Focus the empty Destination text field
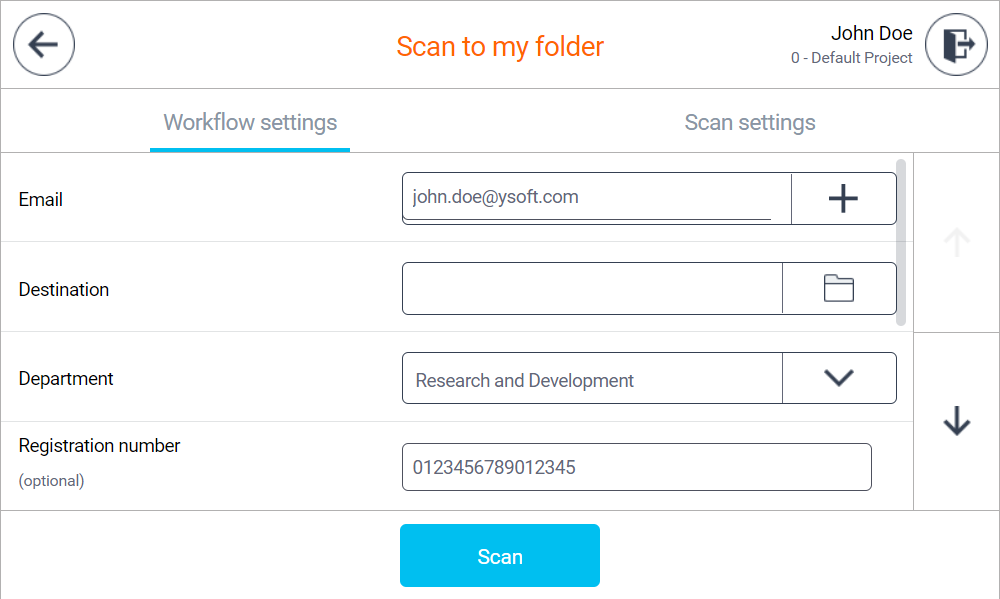Image resolution: width=1000 pixels, height=599 pixels. 592,289
